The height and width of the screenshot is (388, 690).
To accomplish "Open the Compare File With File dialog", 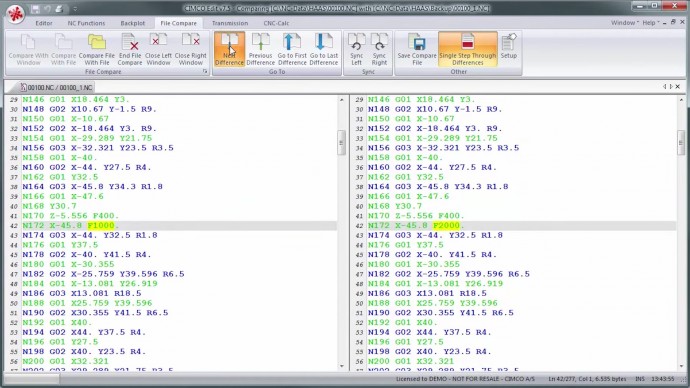I will [x=97, y=49].
